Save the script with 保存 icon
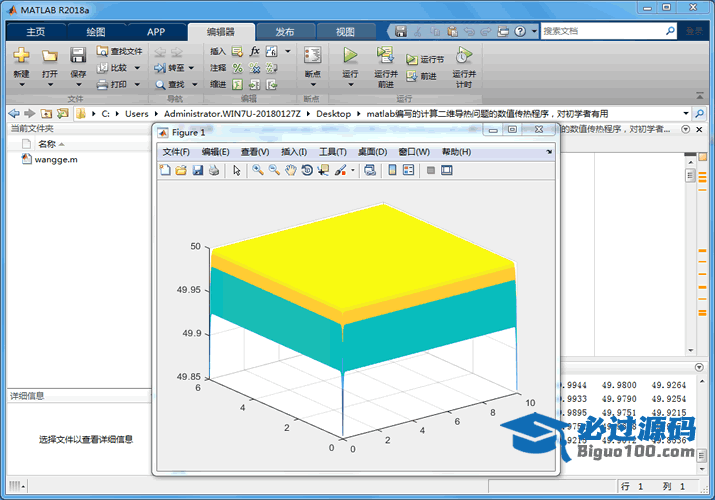 [78, 55]
